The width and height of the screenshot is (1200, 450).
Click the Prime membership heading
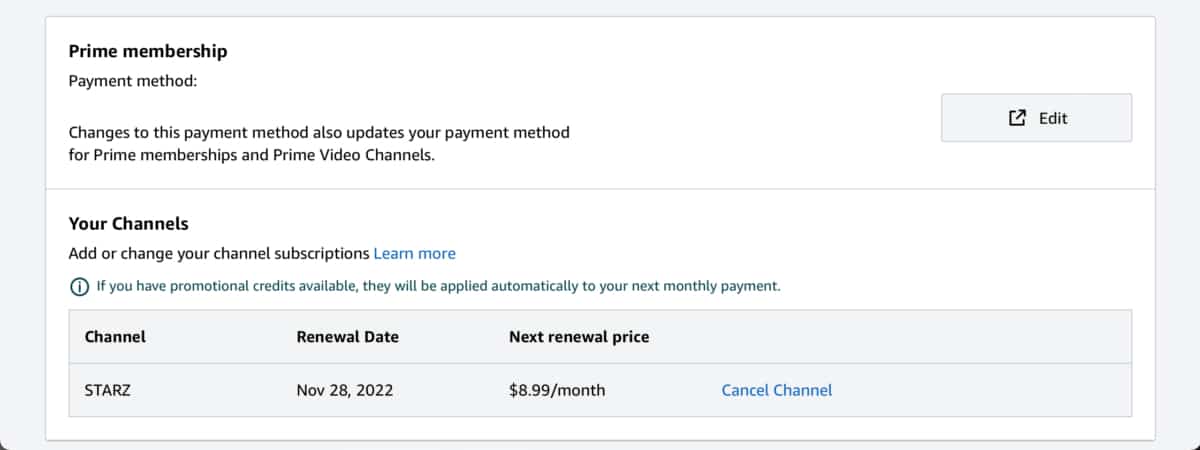tap(148, 51)
